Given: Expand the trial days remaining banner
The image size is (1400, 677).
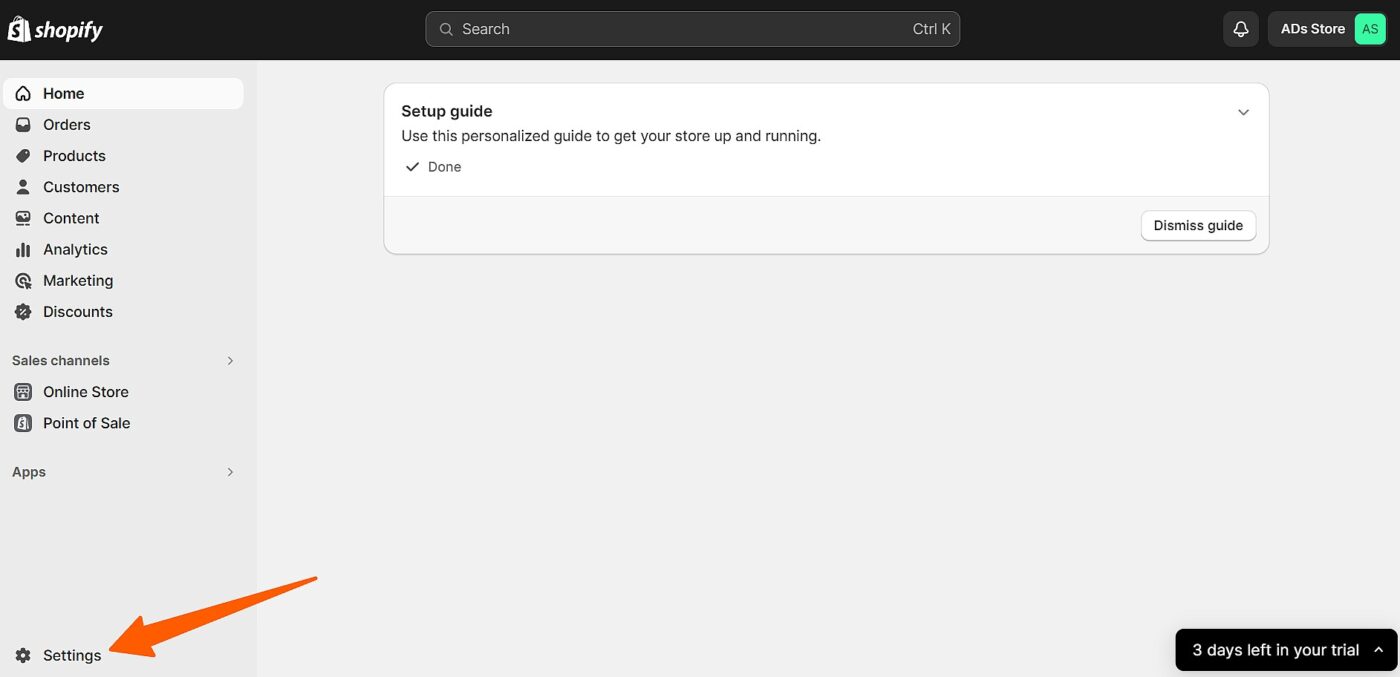Looking at the screenshot, I should click(1286, 650).
